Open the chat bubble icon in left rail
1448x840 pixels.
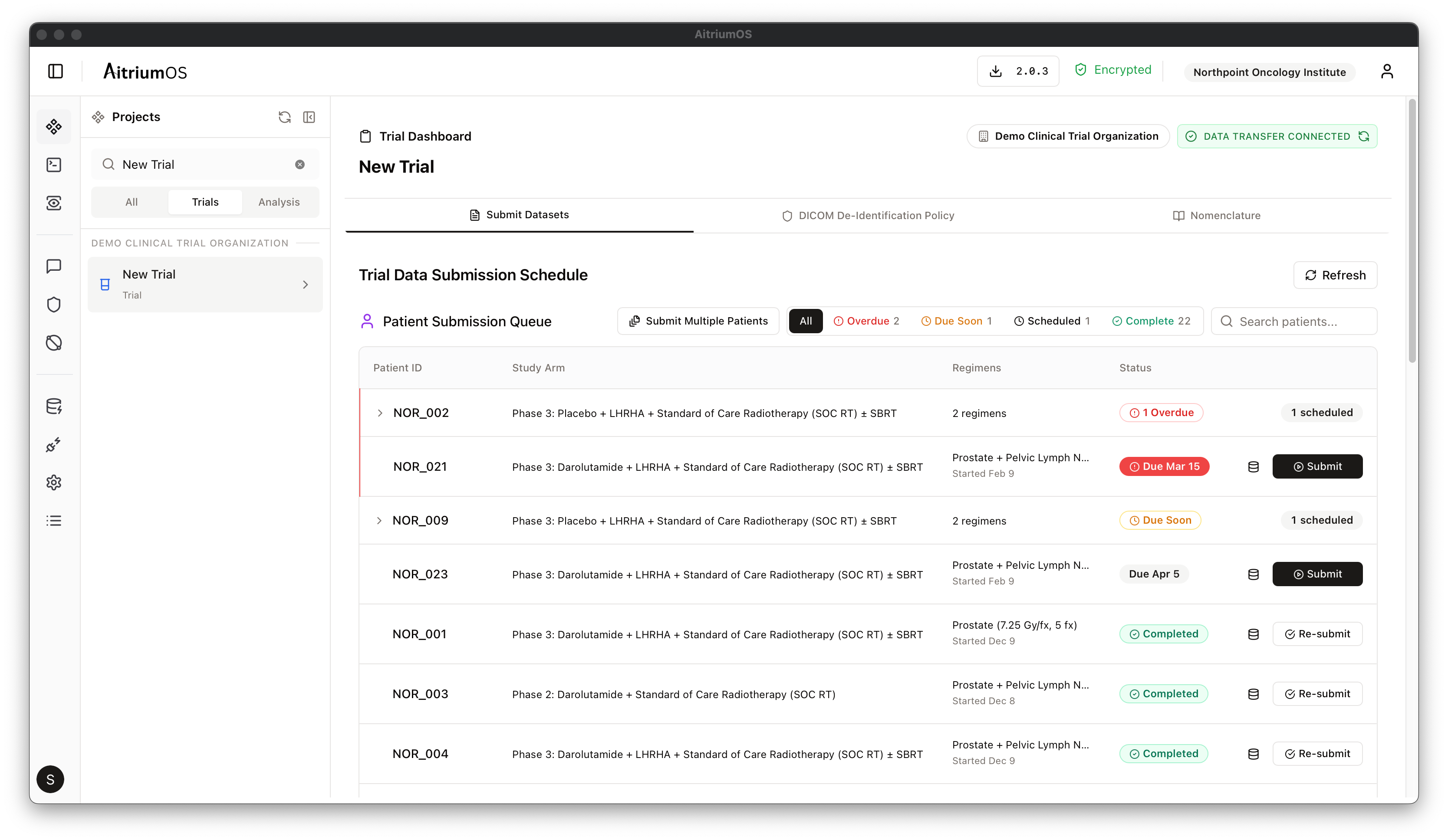[54, 266]
